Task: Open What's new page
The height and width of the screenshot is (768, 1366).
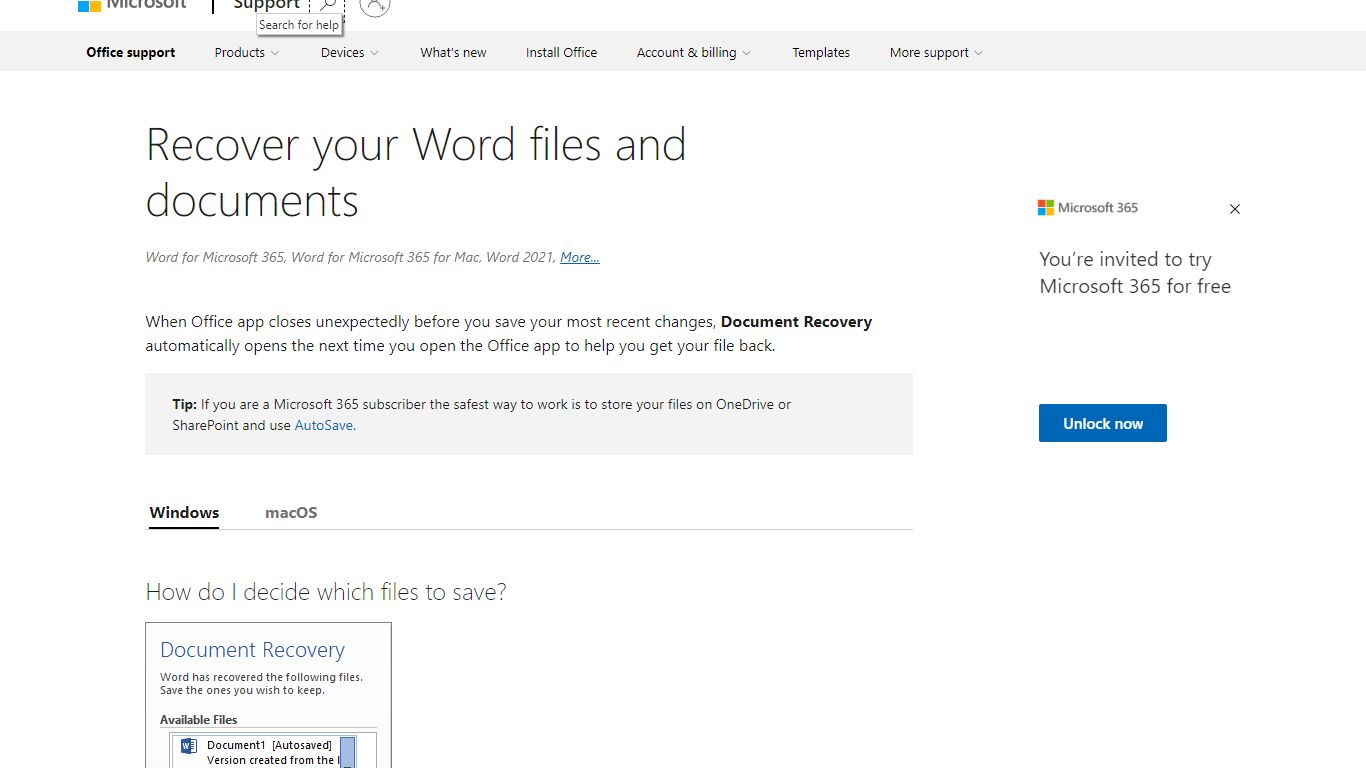Action: tap(453, 53)
